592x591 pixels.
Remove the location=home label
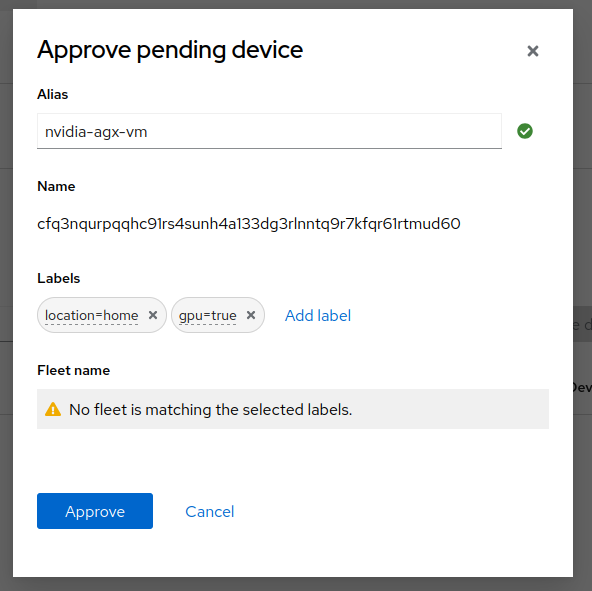pyautogui.click(x=153, y=315)
